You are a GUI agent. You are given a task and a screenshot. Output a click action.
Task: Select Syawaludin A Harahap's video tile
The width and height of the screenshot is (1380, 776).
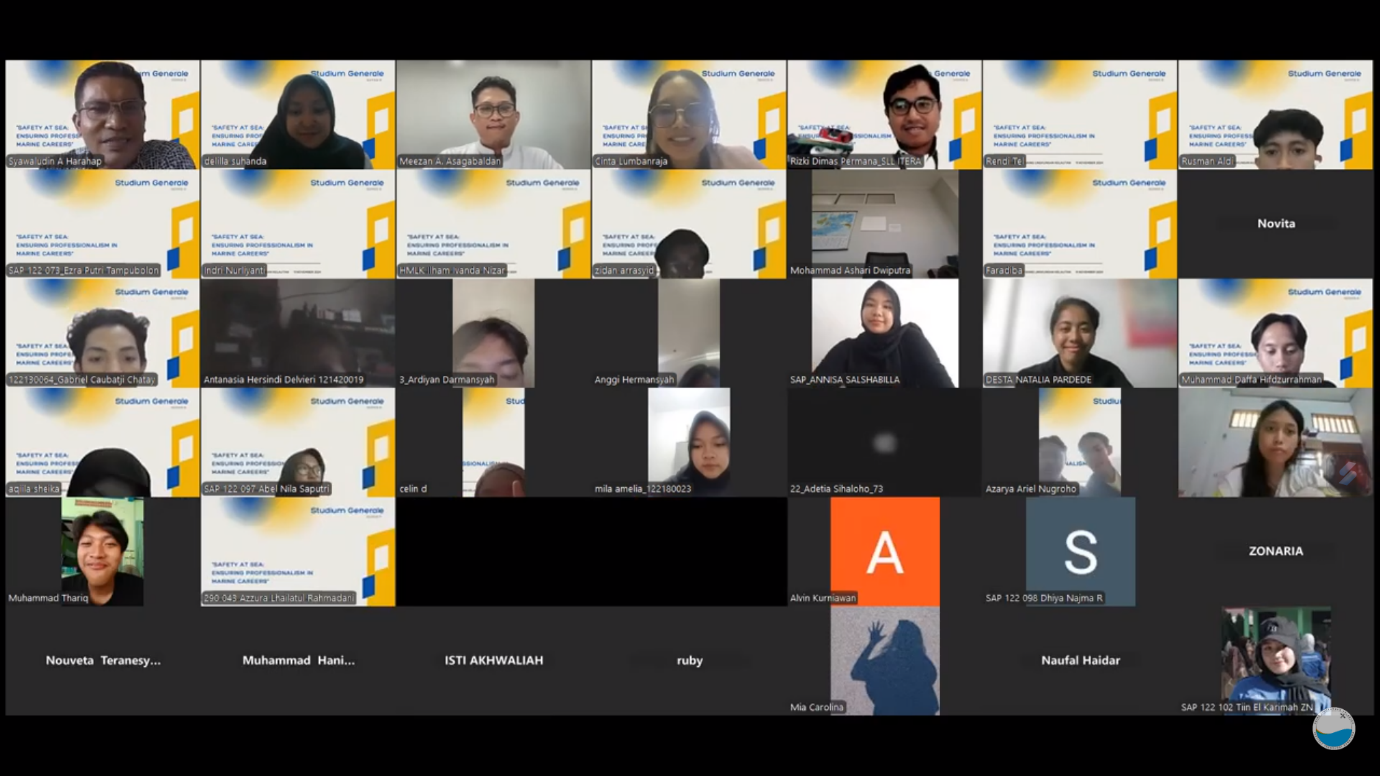[102, 114]
